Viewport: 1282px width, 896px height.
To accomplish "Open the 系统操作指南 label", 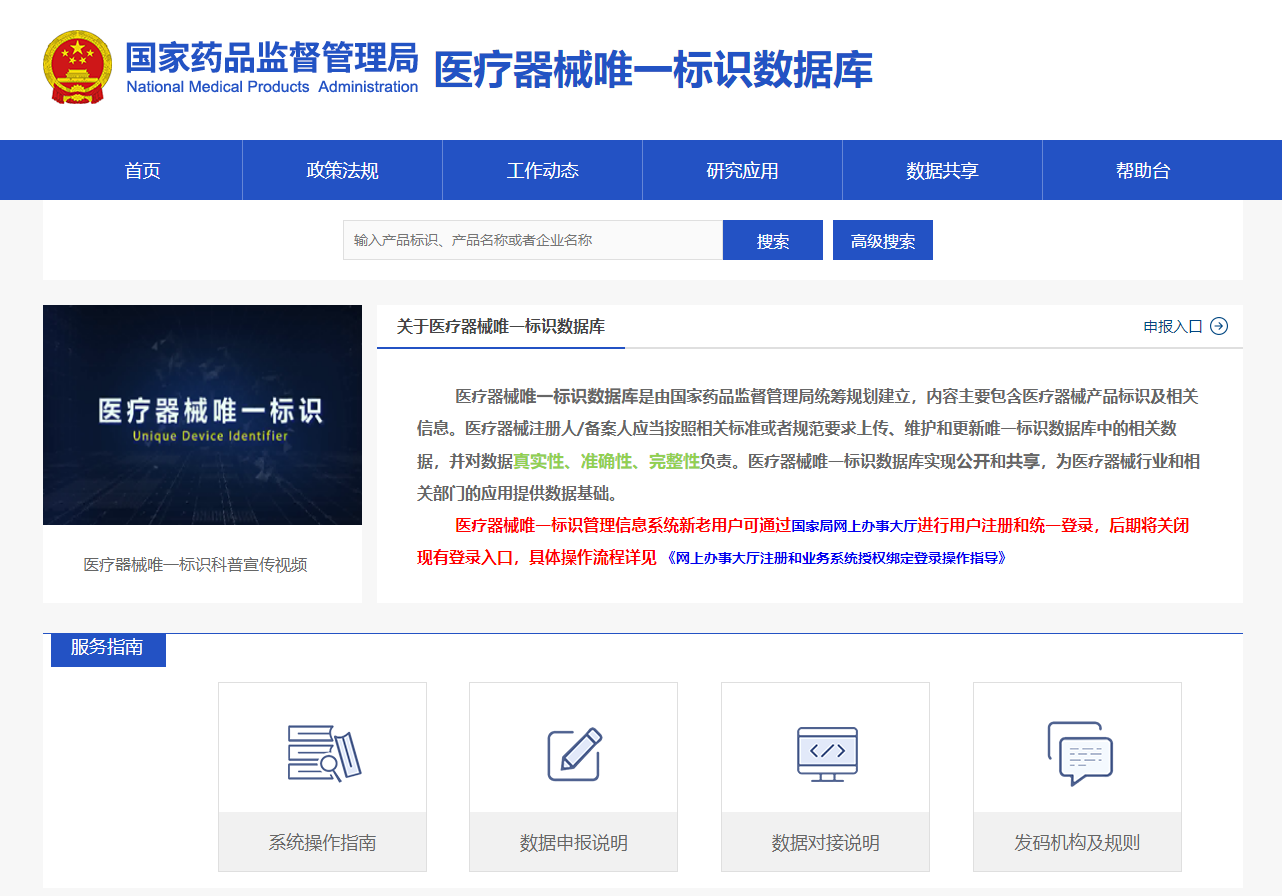I will (x=322, y=842).
